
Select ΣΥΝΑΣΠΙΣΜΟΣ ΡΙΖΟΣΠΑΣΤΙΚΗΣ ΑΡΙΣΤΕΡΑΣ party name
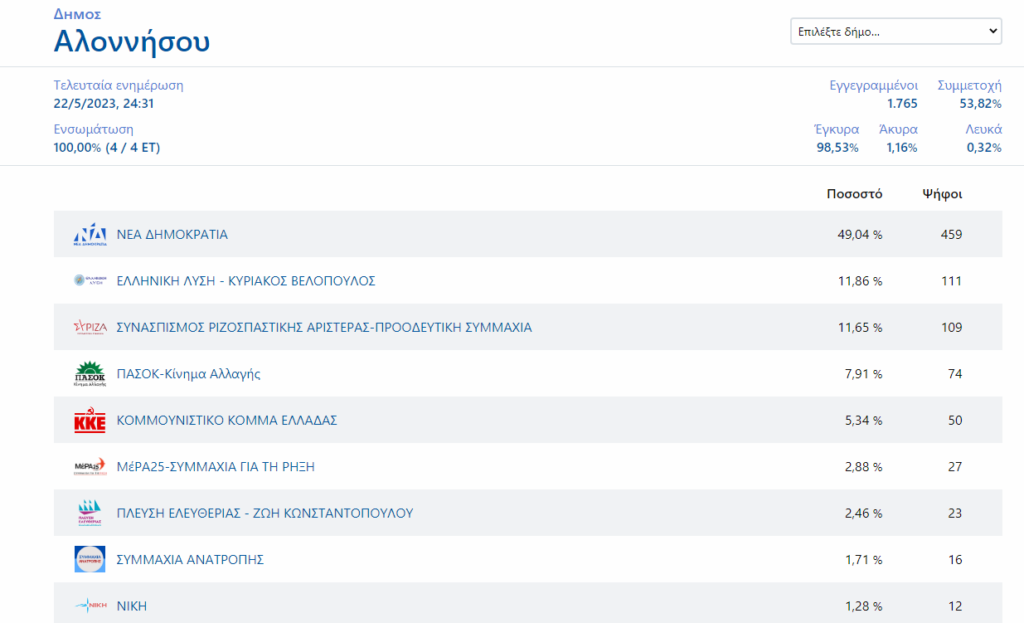pos(324,327)
